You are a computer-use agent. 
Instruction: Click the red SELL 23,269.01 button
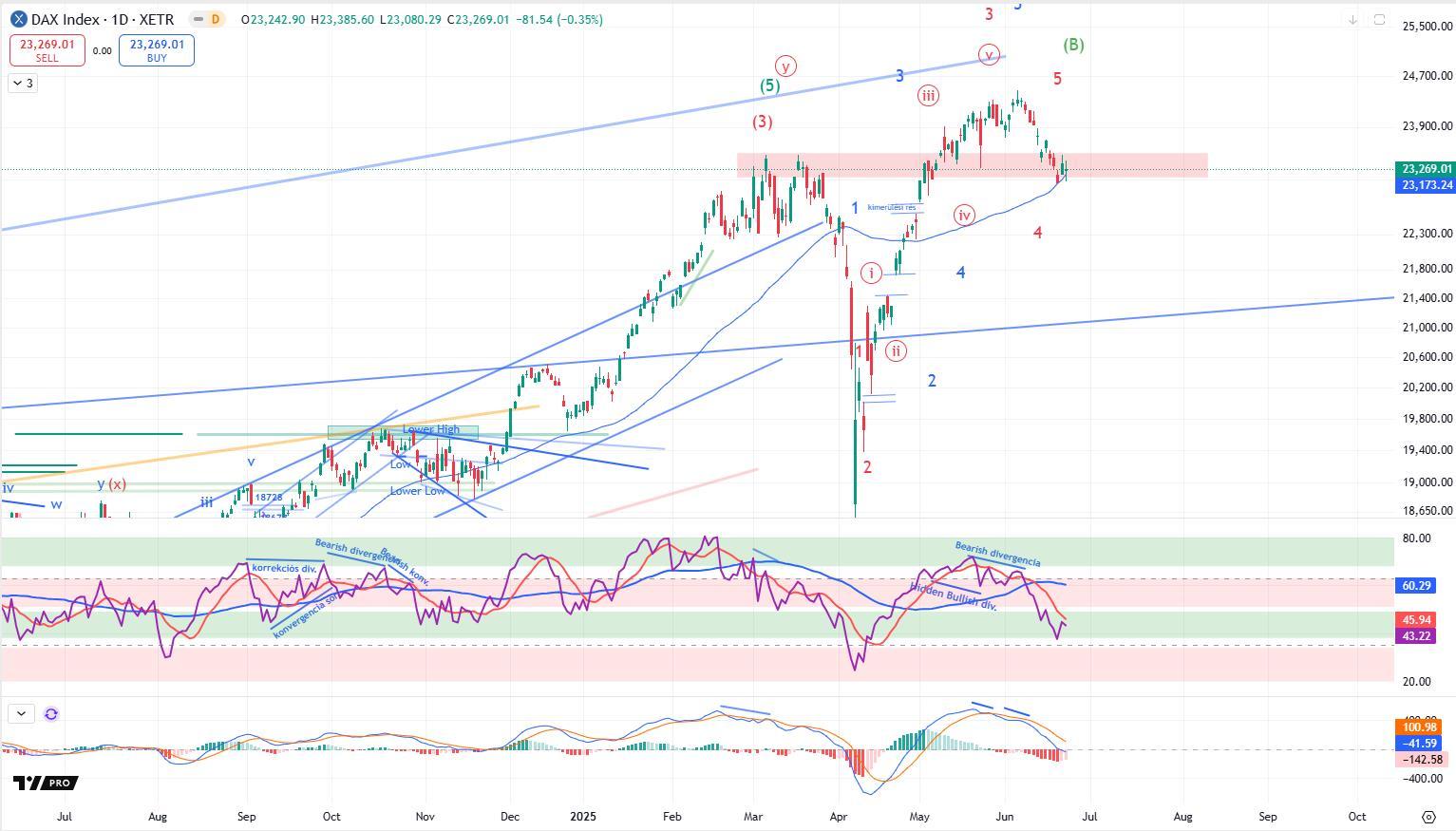pos(47,50)
